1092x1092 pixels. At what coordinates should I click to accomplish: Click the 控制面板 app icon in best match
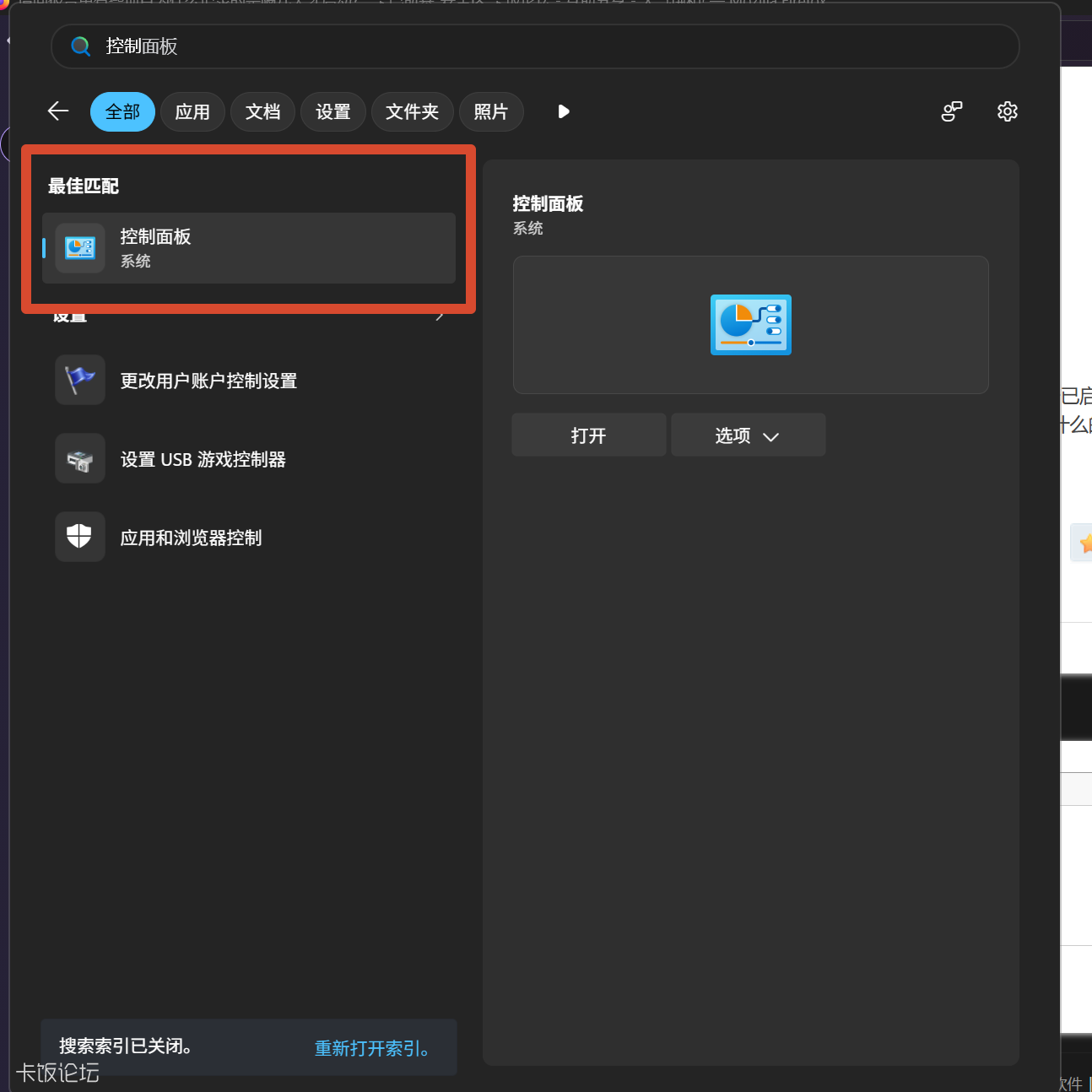click(x=80, y=248)
